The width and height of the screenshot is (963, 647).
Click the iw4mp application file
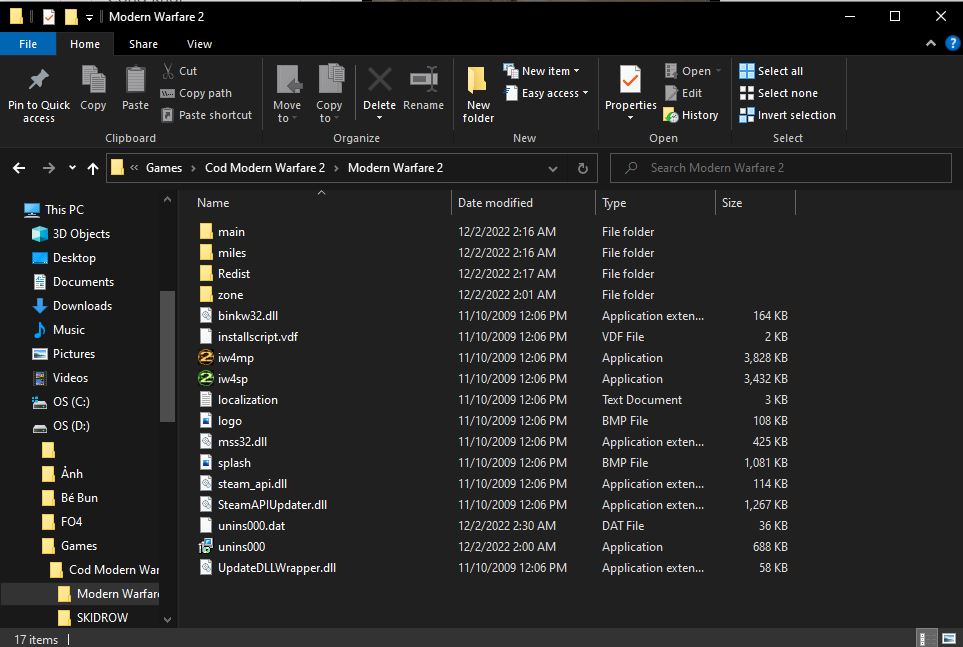pyautogui.click(x=236, y=358)
